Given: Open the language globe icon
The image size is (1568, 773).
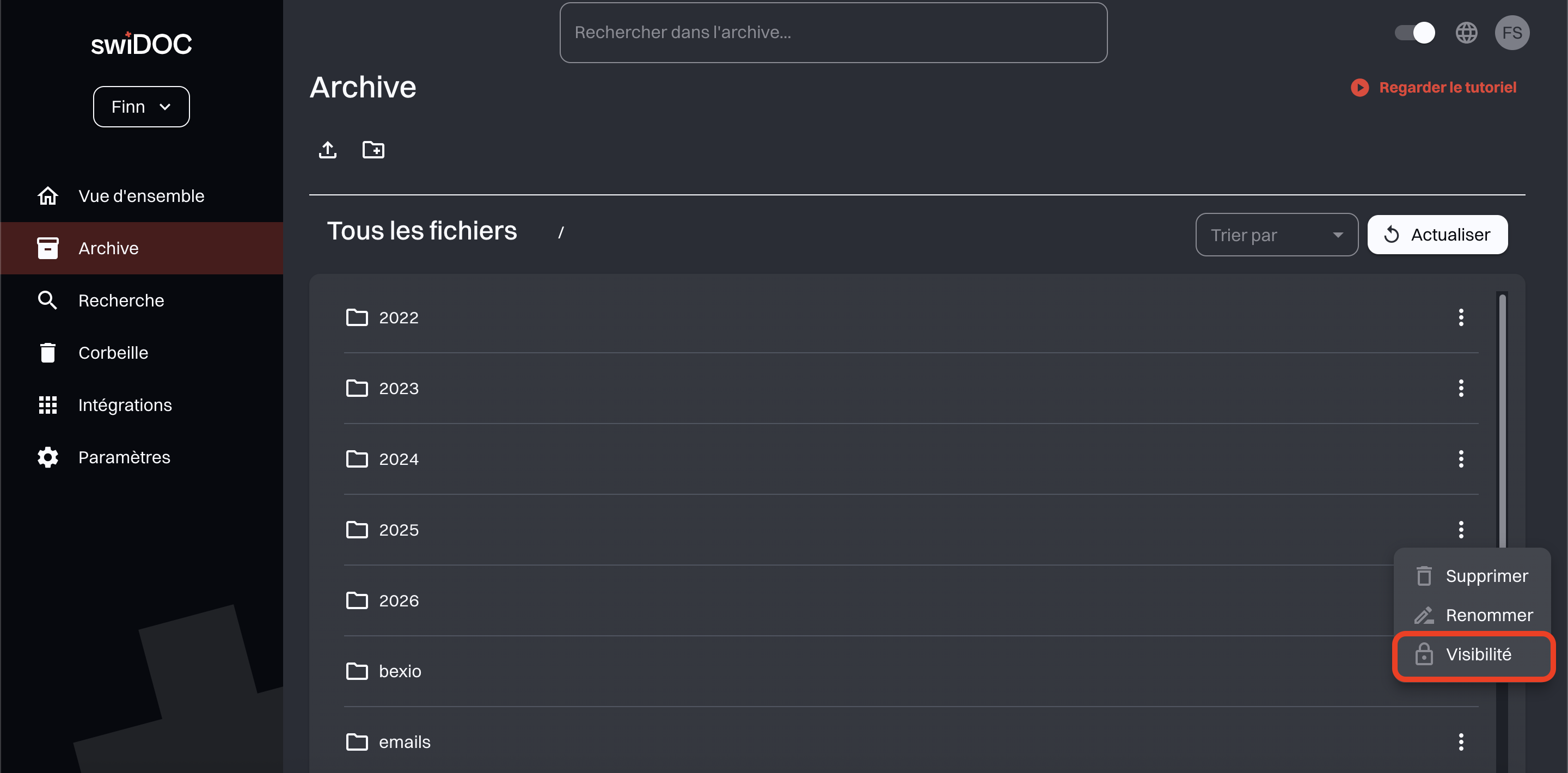Looking at the screenshot, I should click(1466, 33).
